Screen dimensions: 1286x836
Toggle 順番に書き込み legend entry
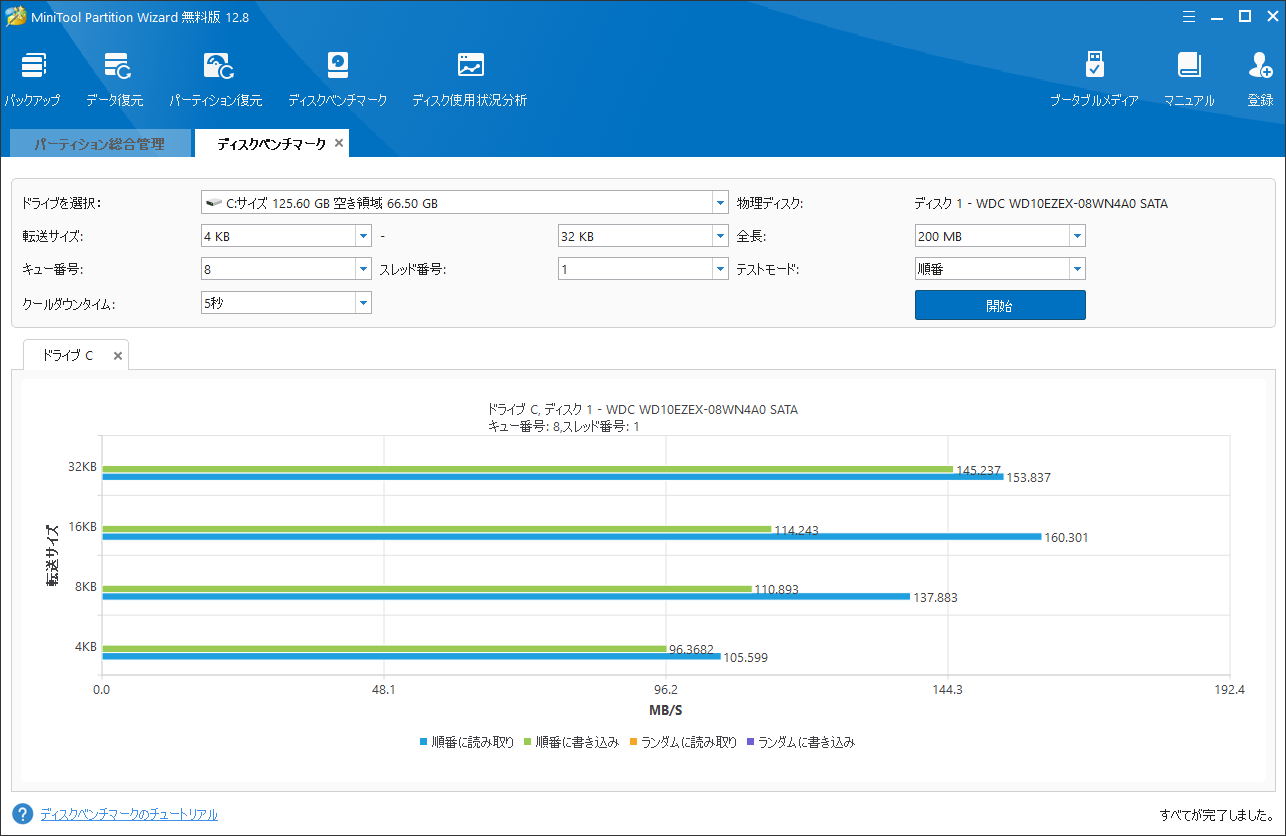pos(571,742)
